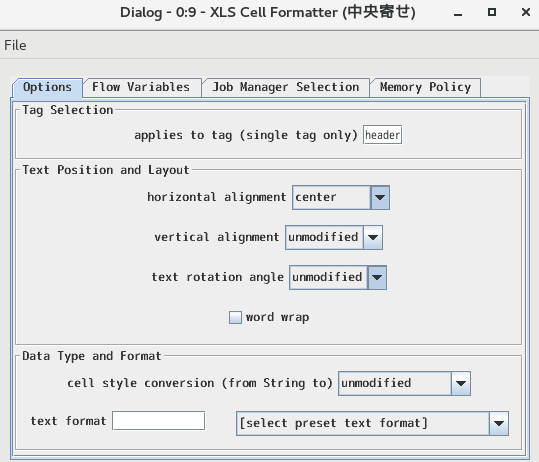The height and width of the screenshot is (462, 539).
Task: Open the preset text format dropdown arrow
Action: pos(499,424)
